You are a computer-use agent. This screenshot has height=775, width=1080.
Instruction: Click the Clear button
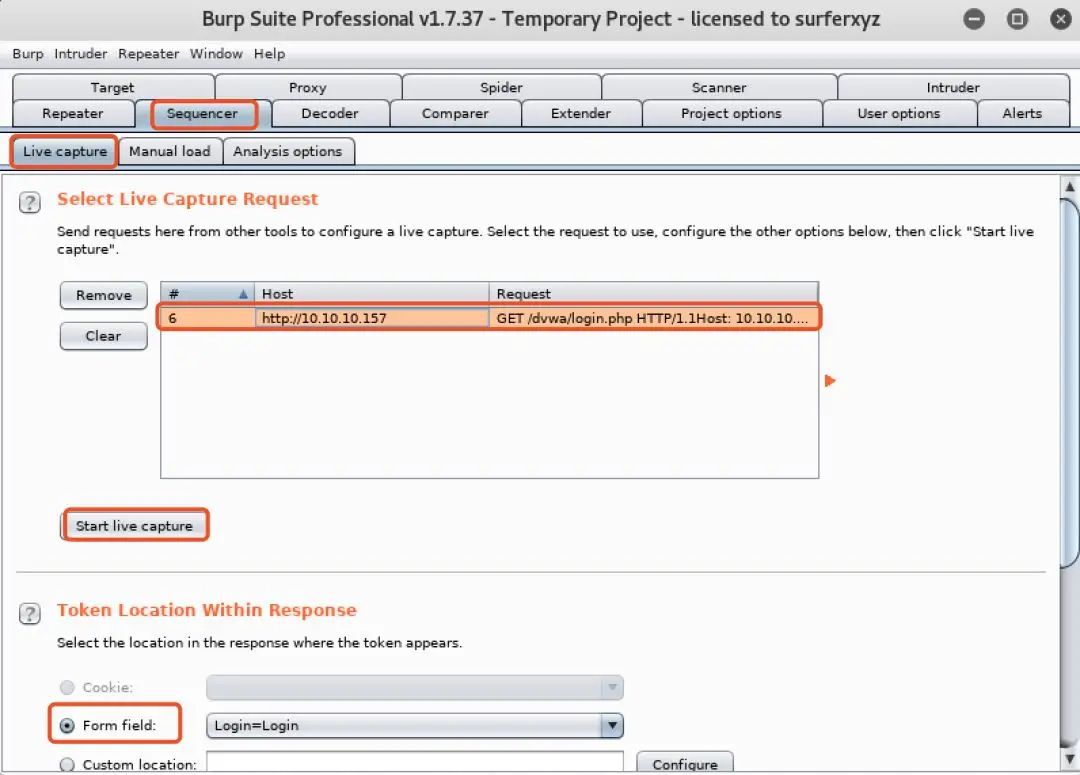coord(103,336)
